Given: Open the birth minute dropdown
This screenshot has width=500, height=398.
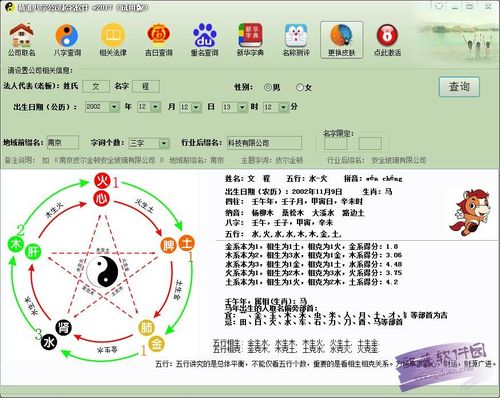Looking at the screenshot, I should pyautogui.click(x=283, y=107).
